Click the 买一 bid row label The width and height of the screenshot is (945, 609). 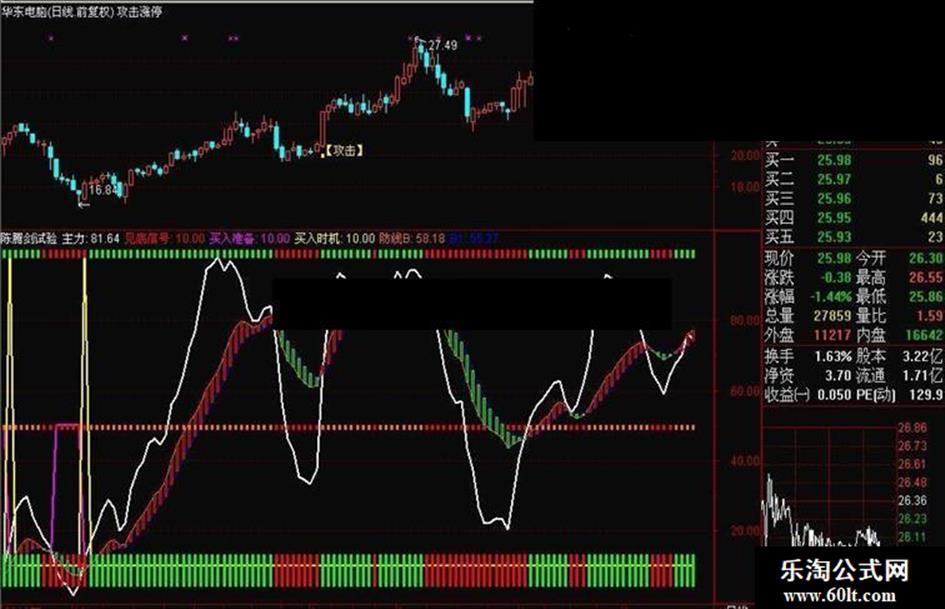[x=779, y=160]
